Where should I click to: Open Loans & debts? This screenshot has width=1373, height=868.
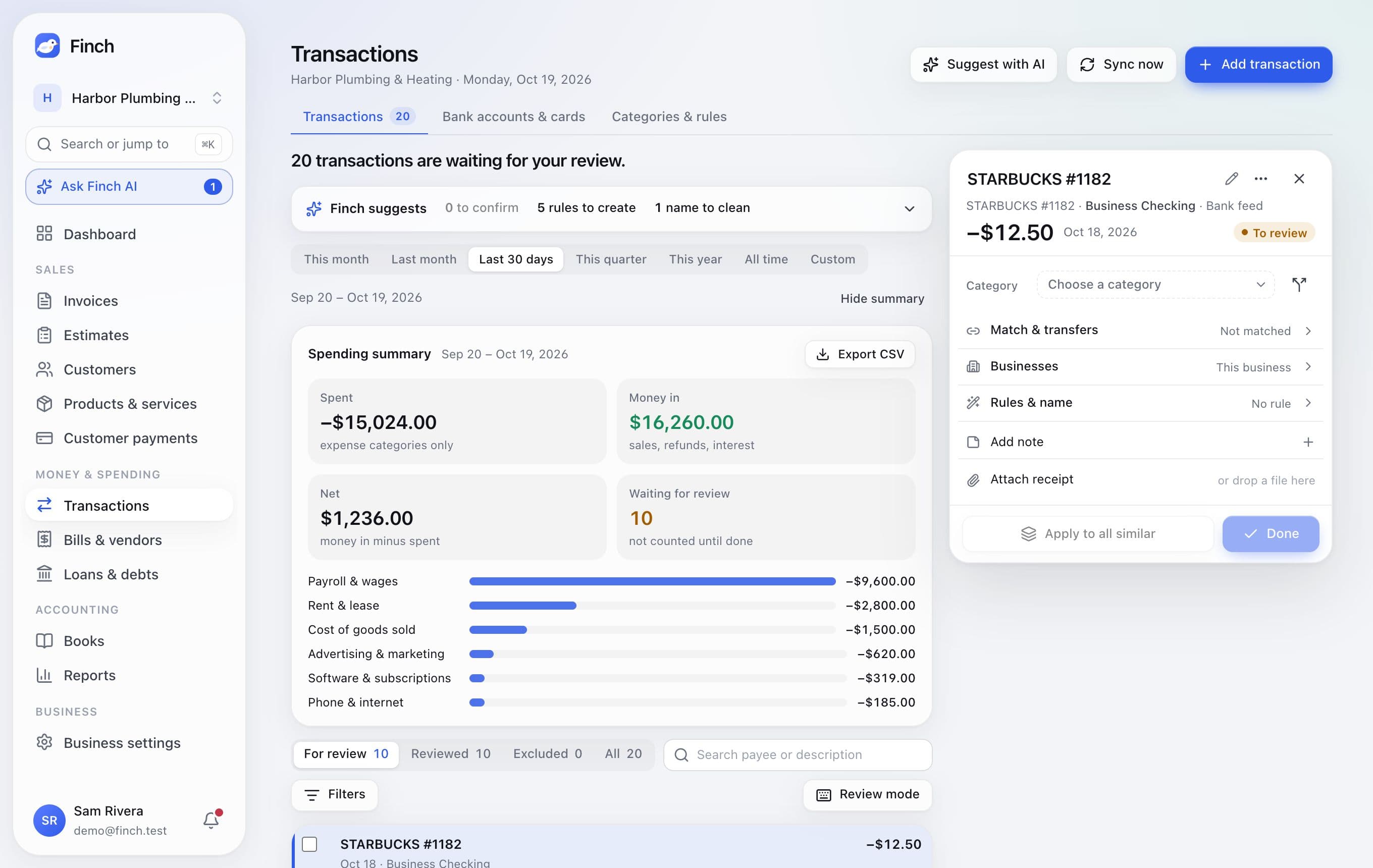129,574
